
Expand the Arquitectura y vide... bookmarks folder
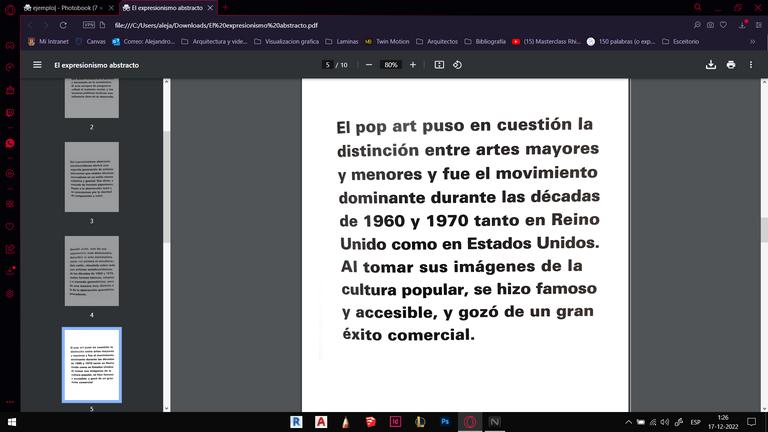tap(214, 42)
